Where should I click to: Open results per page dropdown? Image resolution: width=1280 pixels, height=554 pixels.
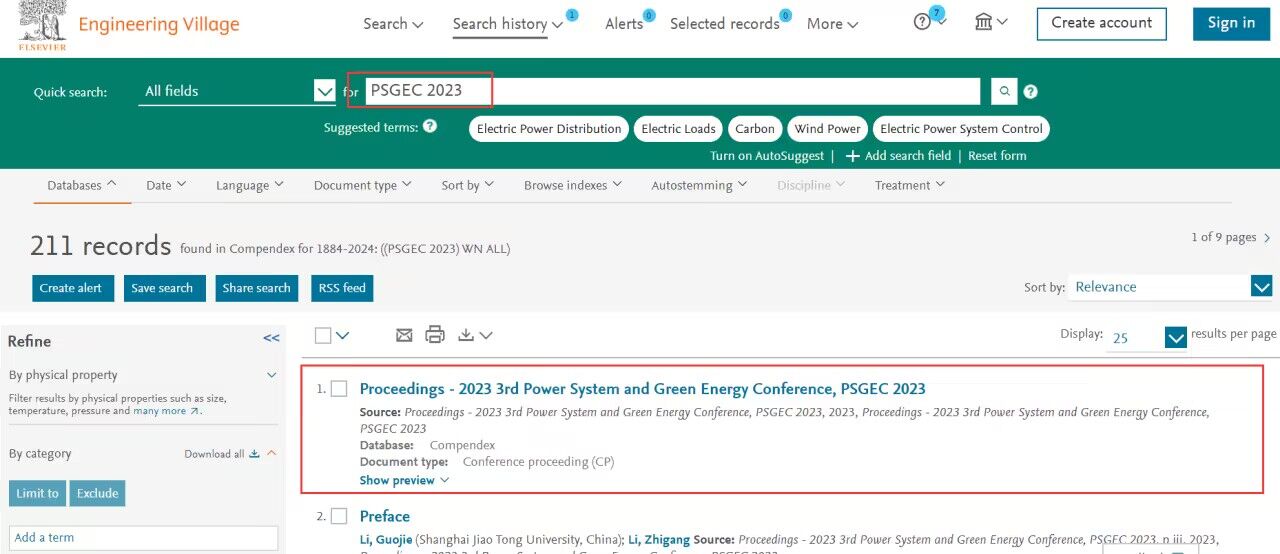click(1148, 338)
